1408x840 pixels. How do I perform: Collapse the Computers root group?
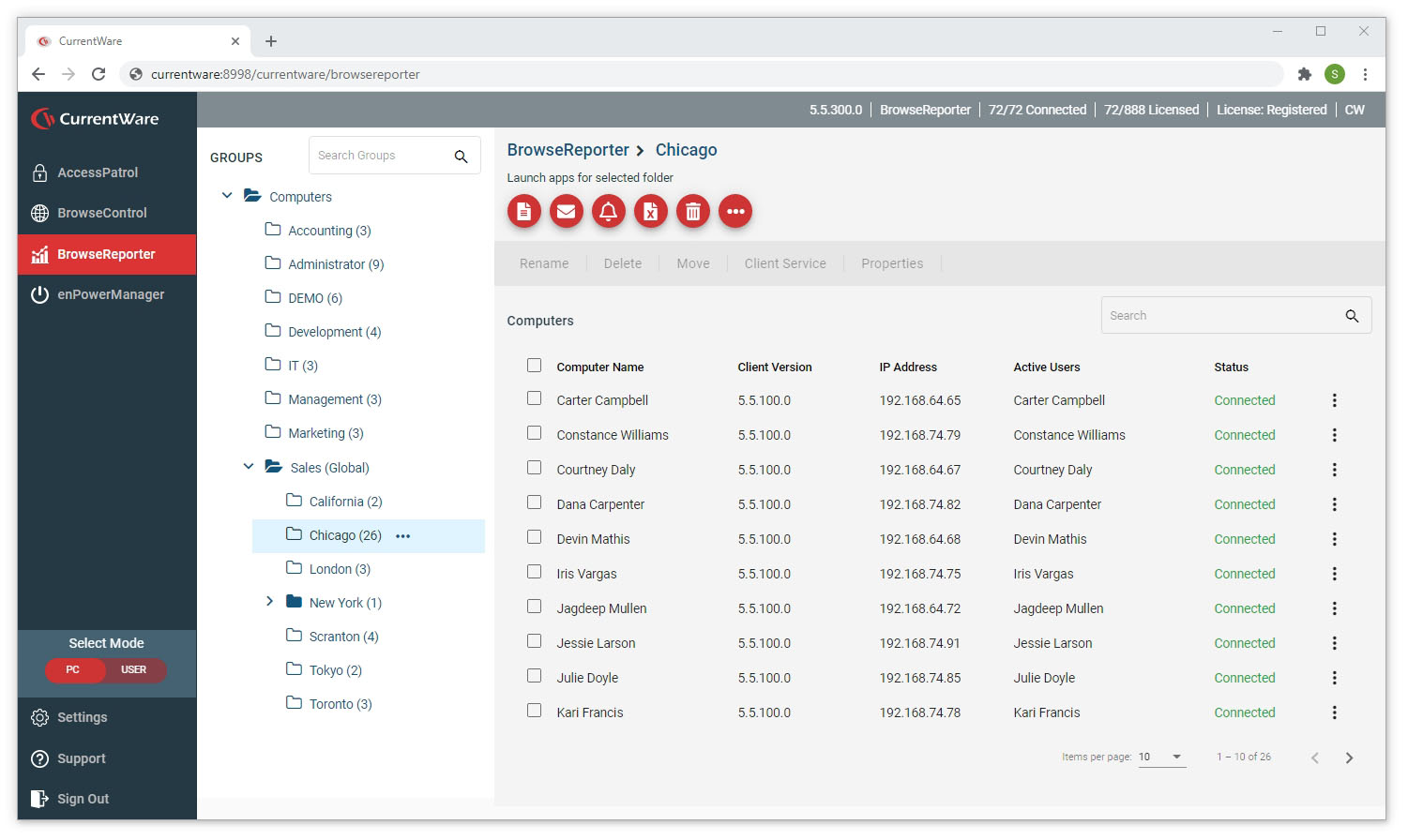(x=227, y=196)
